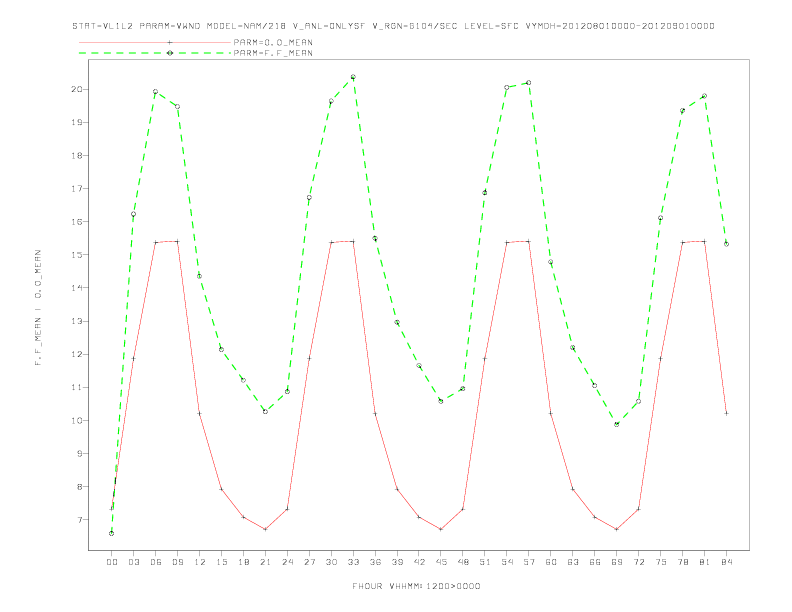Click the y-axis tick label 14
Image resolution: width=792 pixels, height=612 pixels.
click(77, 288)
